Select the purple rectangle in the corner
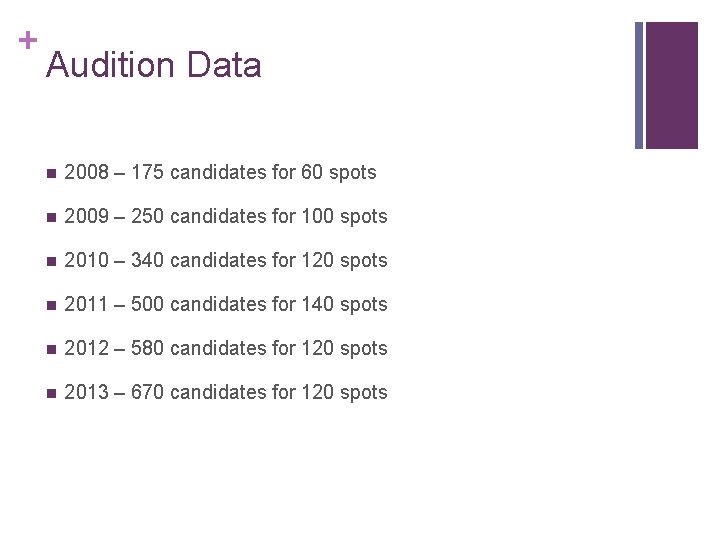Image resolution: width=720 pixels, height=540 pixels. click(671, 85)
